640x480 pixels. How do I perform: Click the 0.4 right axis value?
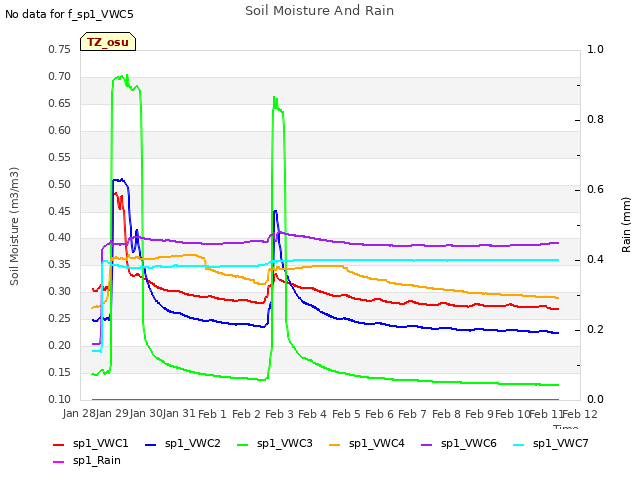click(x=595, y=260)
